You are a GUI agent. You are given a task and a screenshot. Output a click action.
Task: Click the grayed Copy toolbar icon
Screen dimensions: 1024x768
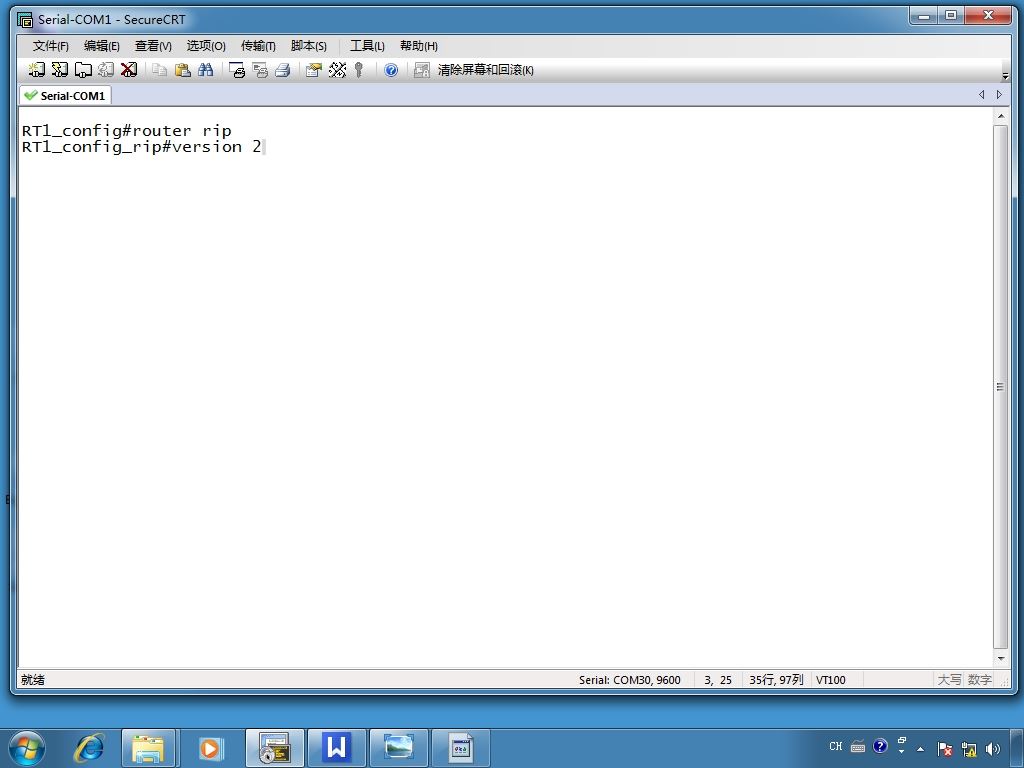[x=159, y=70]
